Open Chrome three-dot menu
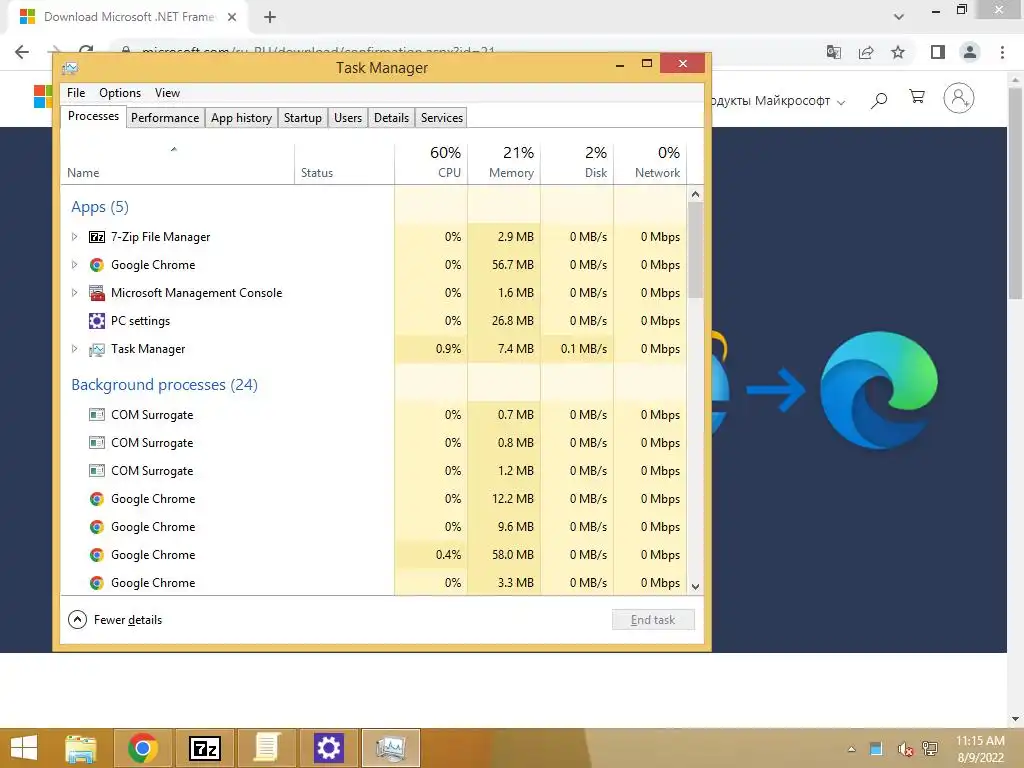 (1002, 52)
